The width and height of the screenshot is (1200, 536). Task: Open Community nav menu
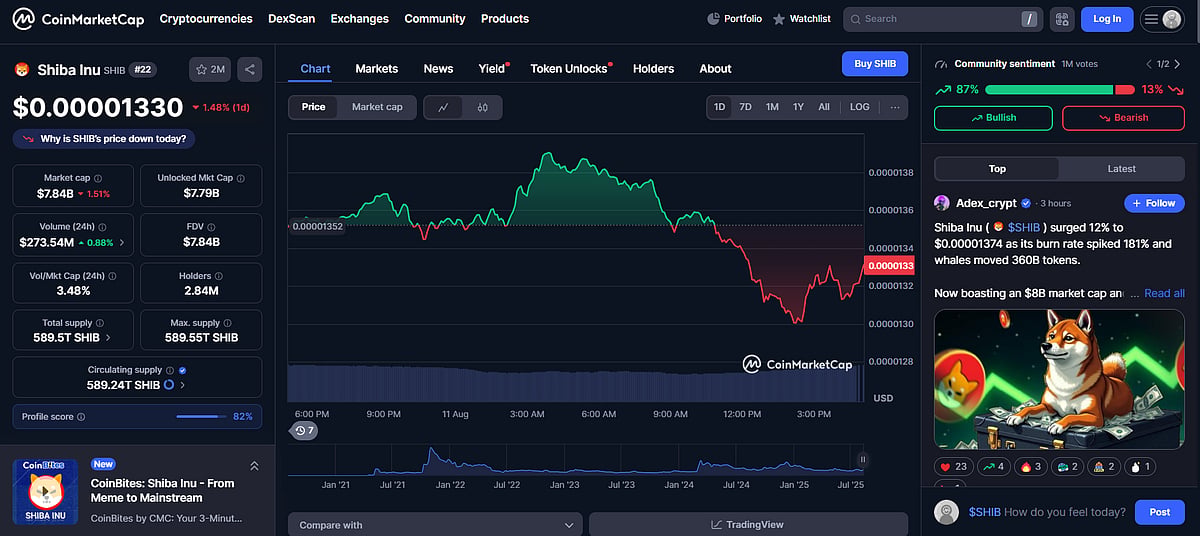pyautogui.click(x=435, y=18)
